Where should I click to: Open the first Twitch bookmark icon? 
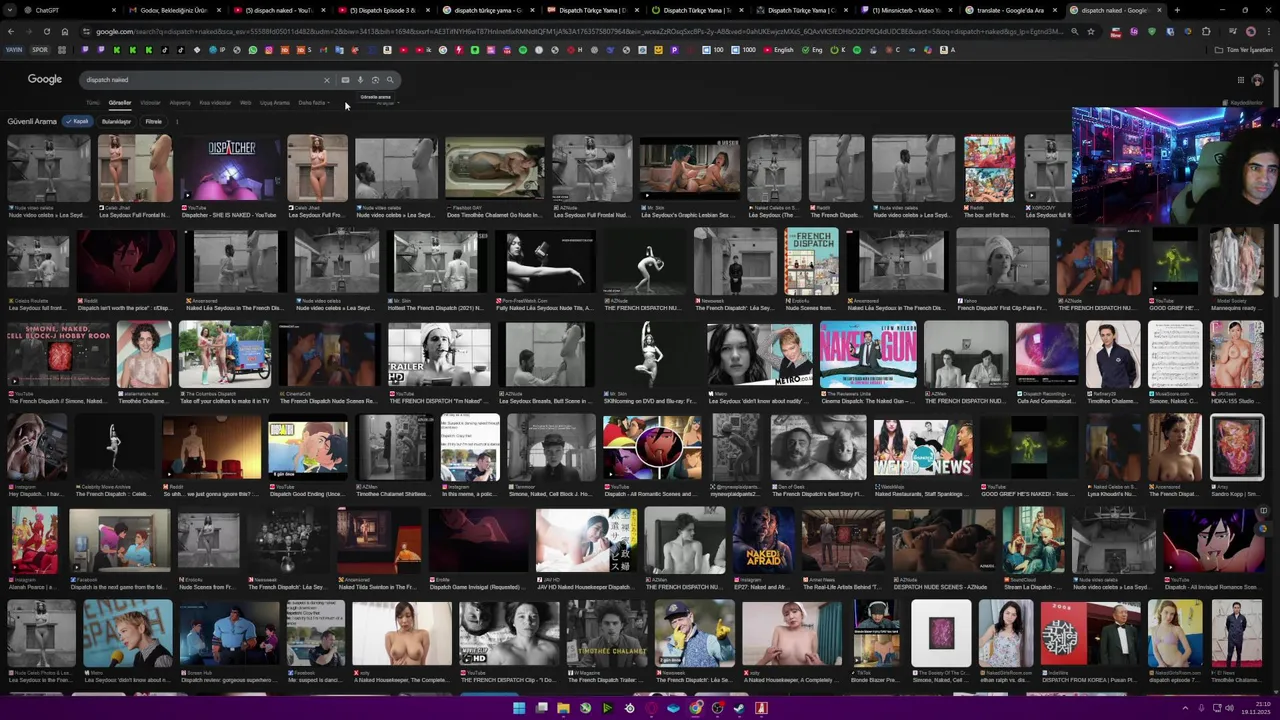85,50
